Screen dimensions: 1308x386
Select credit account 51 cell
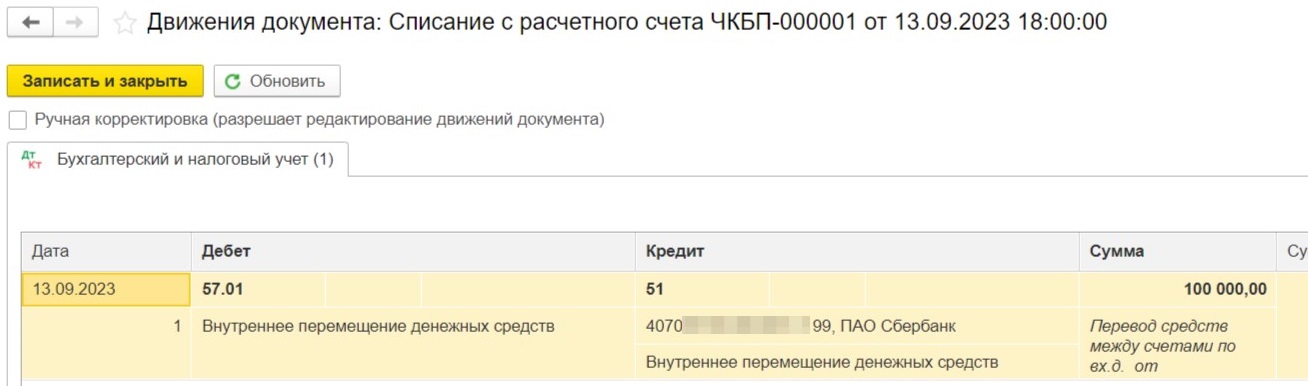pyautogui.click(x=702, y=289)
